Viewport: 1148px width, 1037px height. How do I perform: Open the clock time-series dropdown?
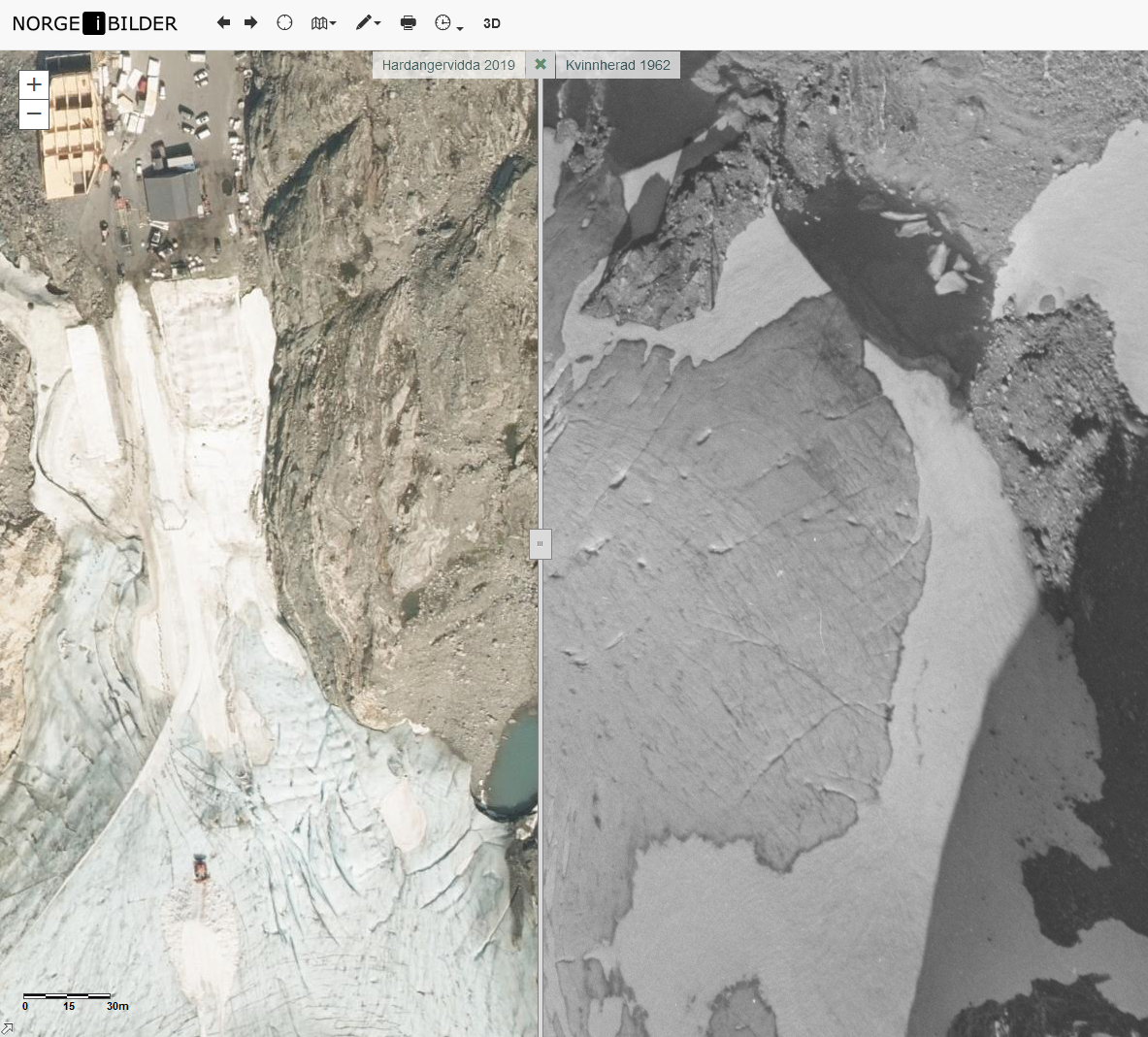point(448,23)
